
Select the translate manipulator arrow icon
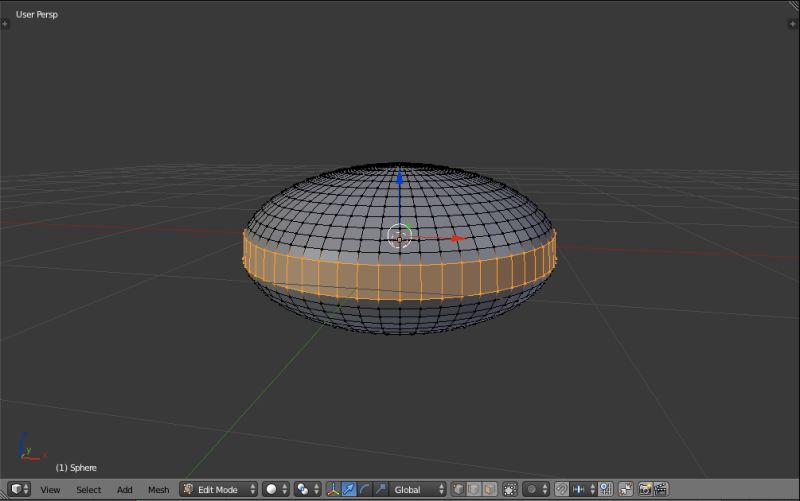point(349,489)
